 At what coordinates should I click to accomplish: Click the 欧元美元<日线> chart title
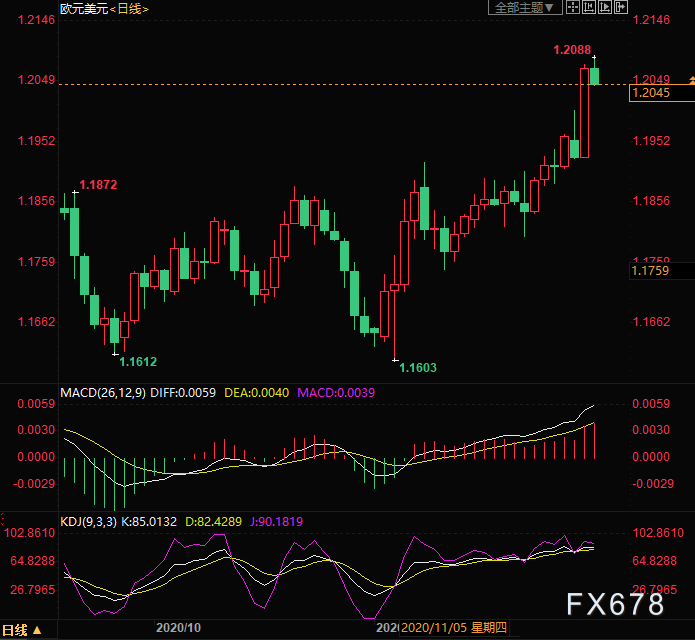click(x=103, y=8)
